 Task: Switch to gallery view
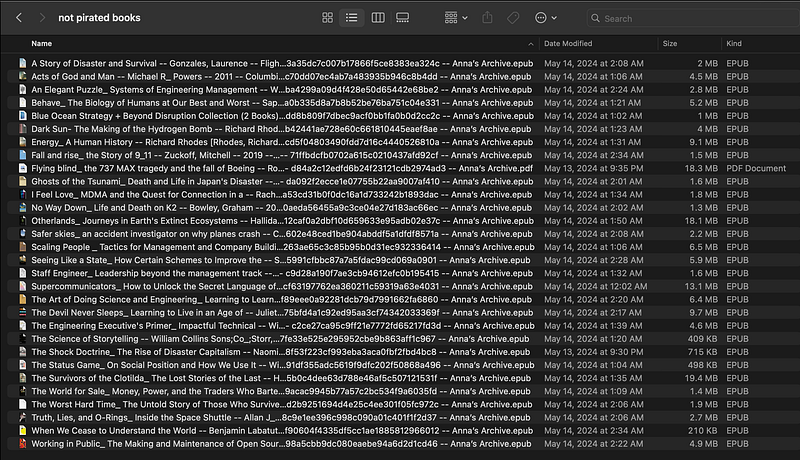[x=403, y=18]
